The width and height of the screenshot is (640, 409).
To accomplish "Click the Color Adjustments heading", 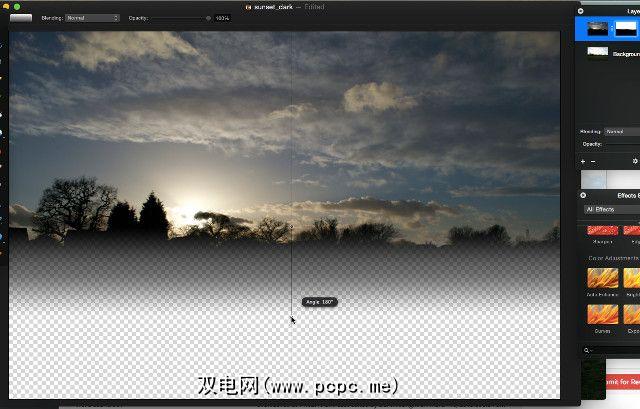I will click(614, 258).
